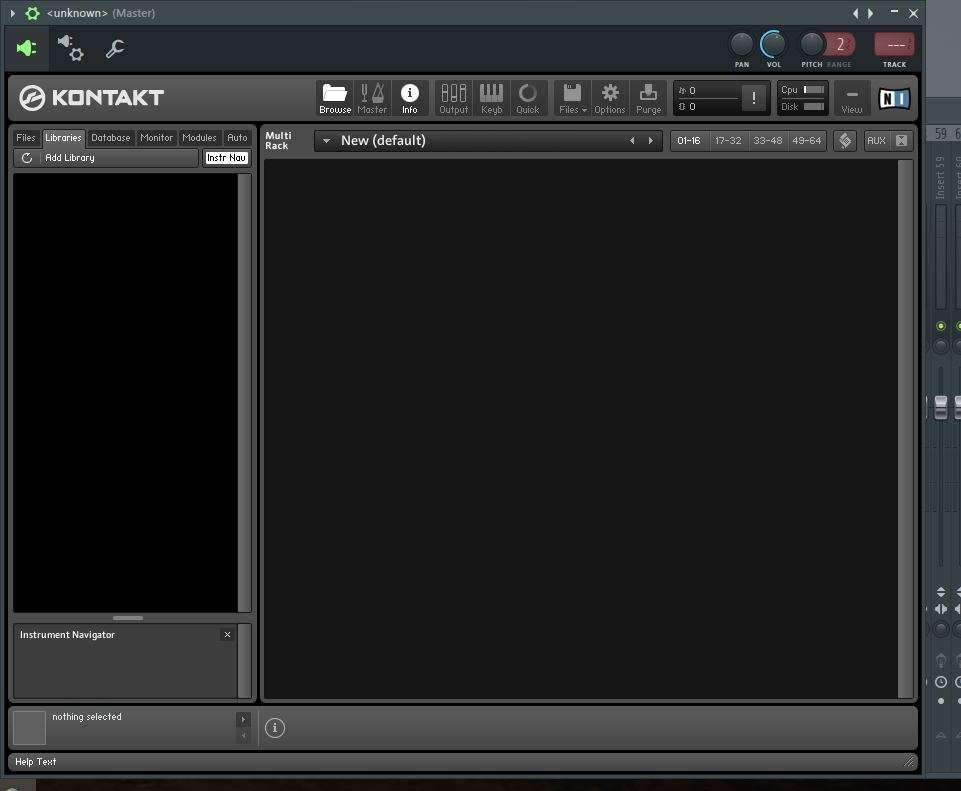This screenshot has width=961, height=791.
Task: Open the Master editor metronome icon
Action: (371, 97)
